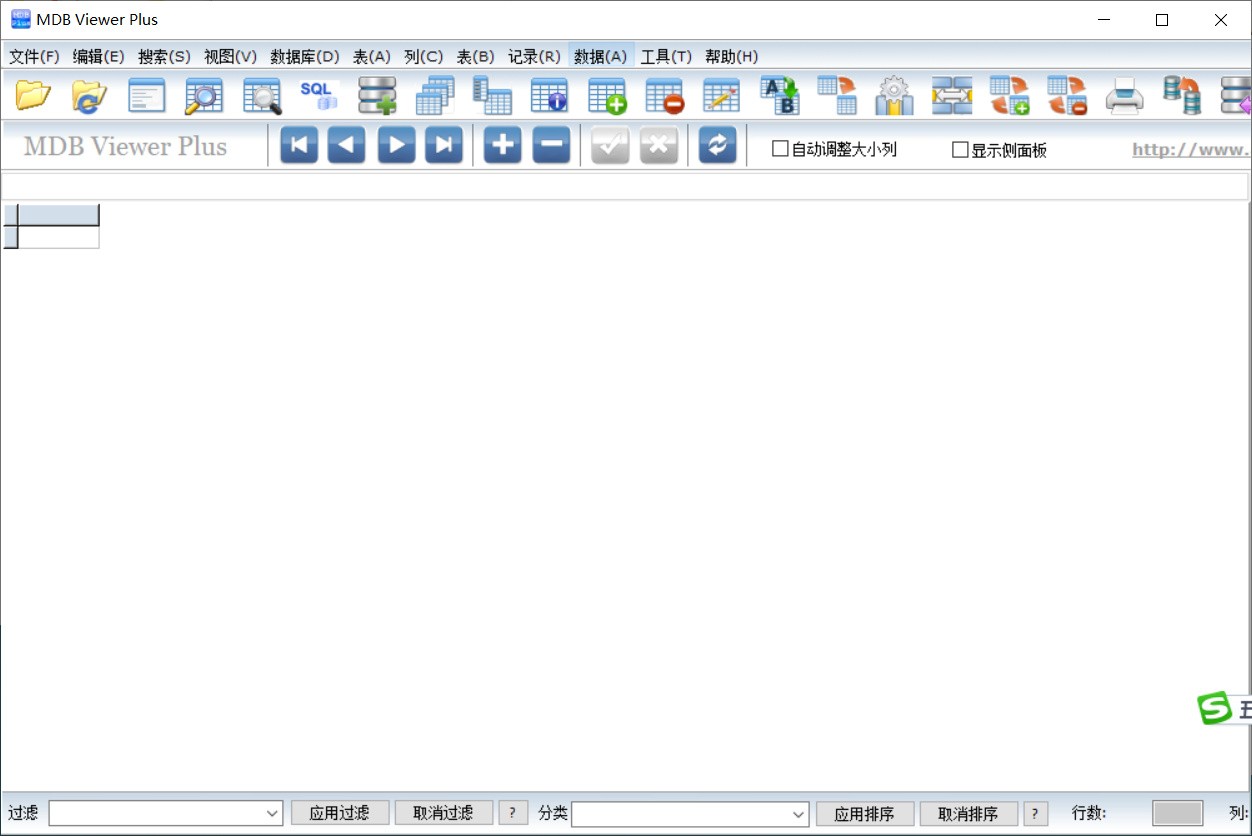Open the 记录(R) menu
The image size is (1252, 836).
pyautogui.click(x=534, y=56)
